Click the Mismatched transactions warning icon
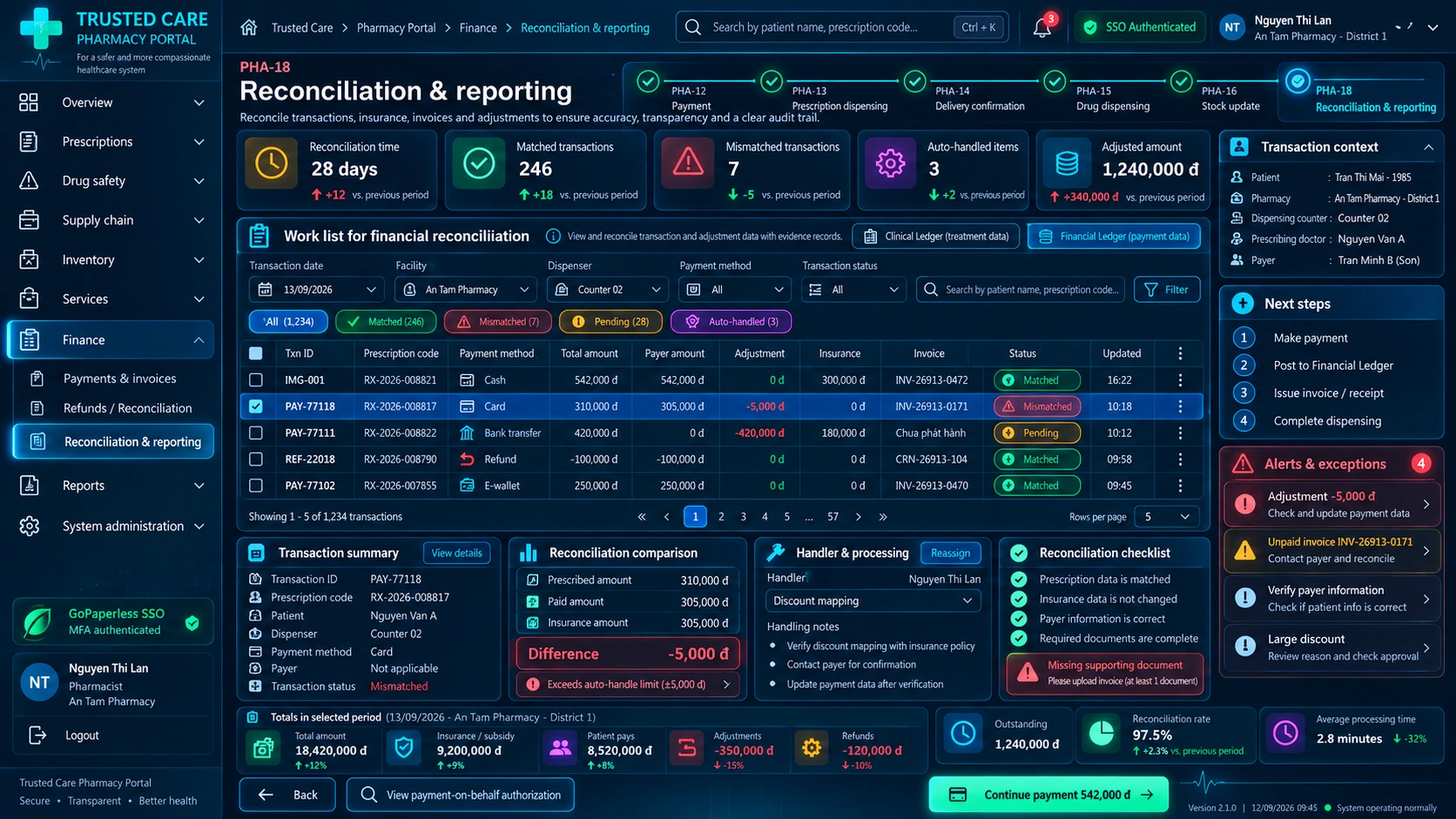Screen dimensions: 1456x819 [x=688, y=163]
